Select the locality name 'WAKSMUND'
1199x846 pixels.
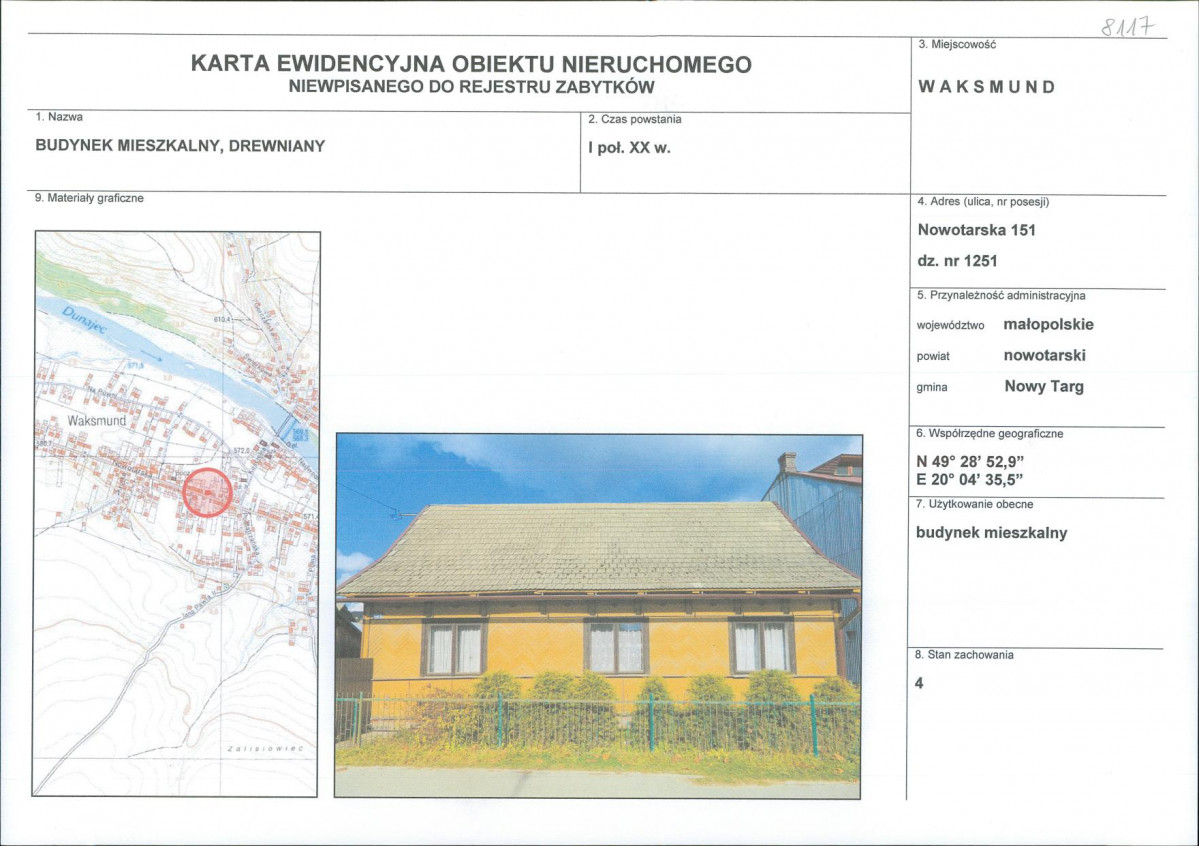[x=986, y=86]
